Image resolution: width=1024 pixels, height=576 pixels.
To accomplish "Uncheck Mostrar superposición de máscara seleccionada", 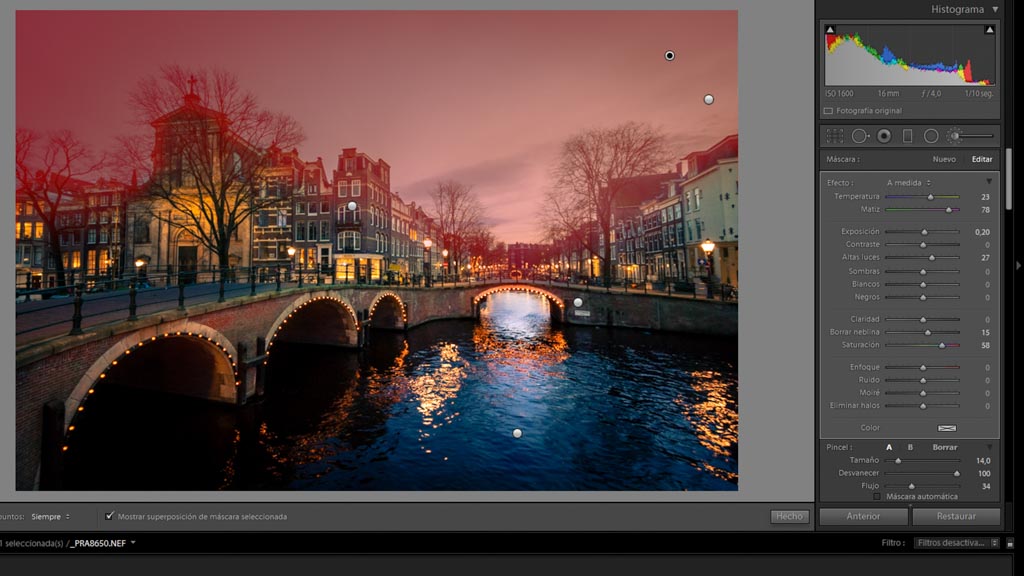I will (x=110, y=516).
